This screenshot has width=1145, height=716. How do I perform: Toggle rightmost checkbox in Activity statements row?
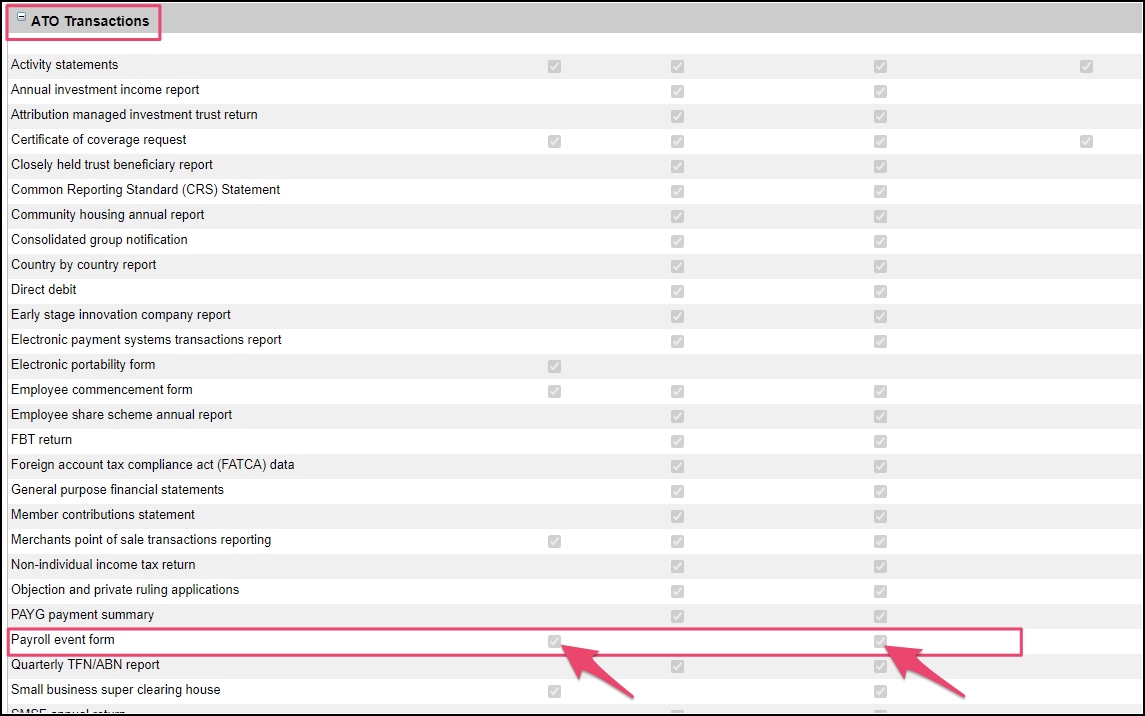pyautogui.click(x=1086, y=66)
